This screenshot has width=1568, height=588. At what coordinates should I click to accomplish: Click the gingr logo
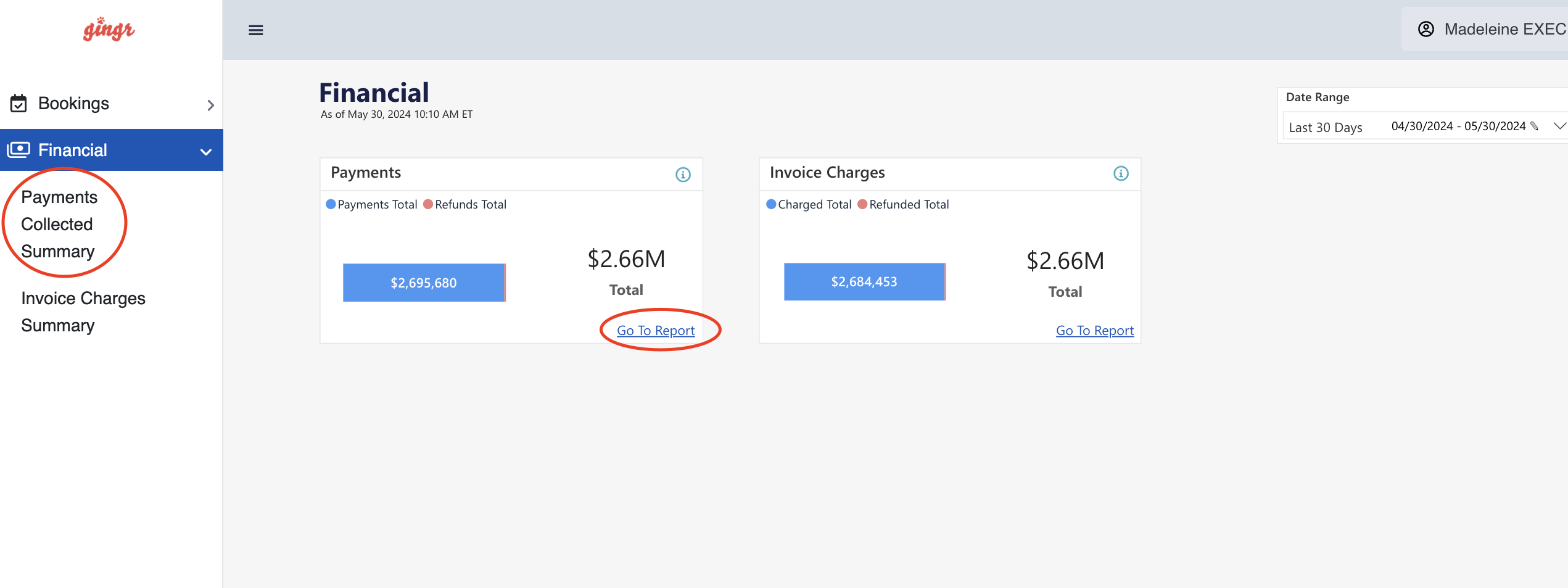click(x=109, y=29)
